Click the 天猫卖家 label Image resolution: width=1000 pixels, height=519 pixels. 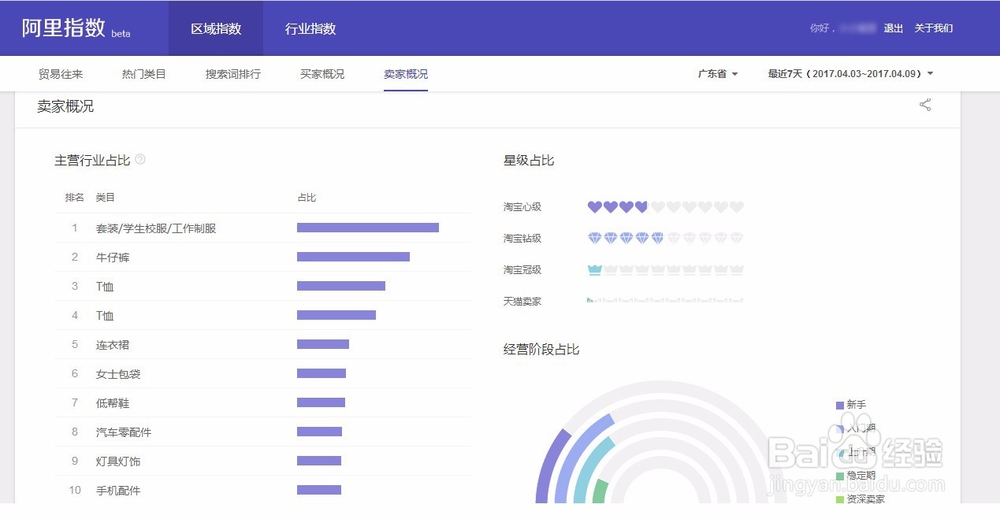[522, 301]
